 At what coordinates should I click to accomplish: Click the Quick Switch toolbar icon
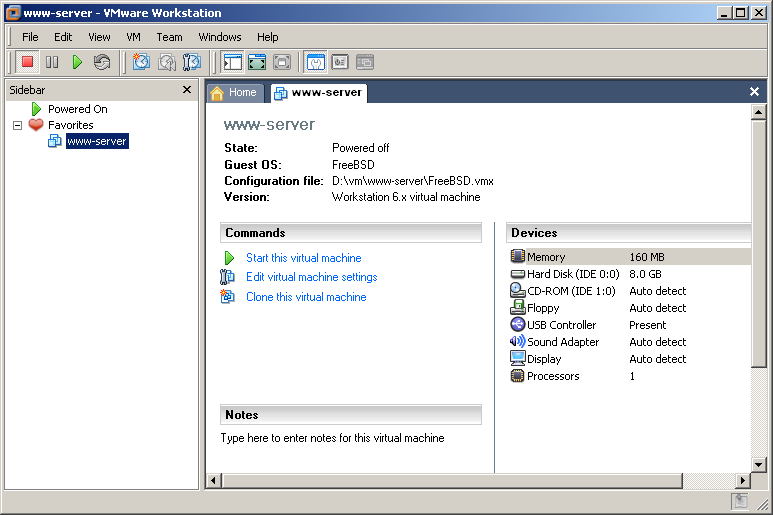[x=257, y=62]
